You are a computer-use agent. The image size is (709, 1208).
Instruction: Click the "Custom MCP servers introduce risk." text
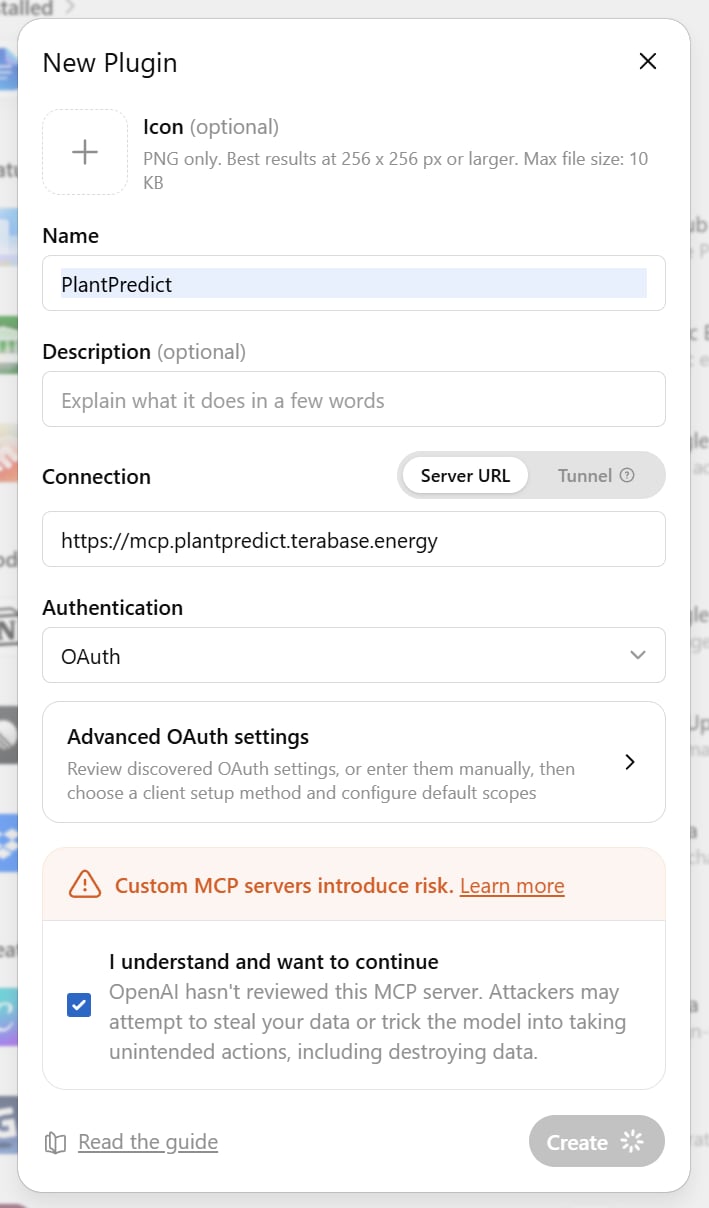pos(284,886)
